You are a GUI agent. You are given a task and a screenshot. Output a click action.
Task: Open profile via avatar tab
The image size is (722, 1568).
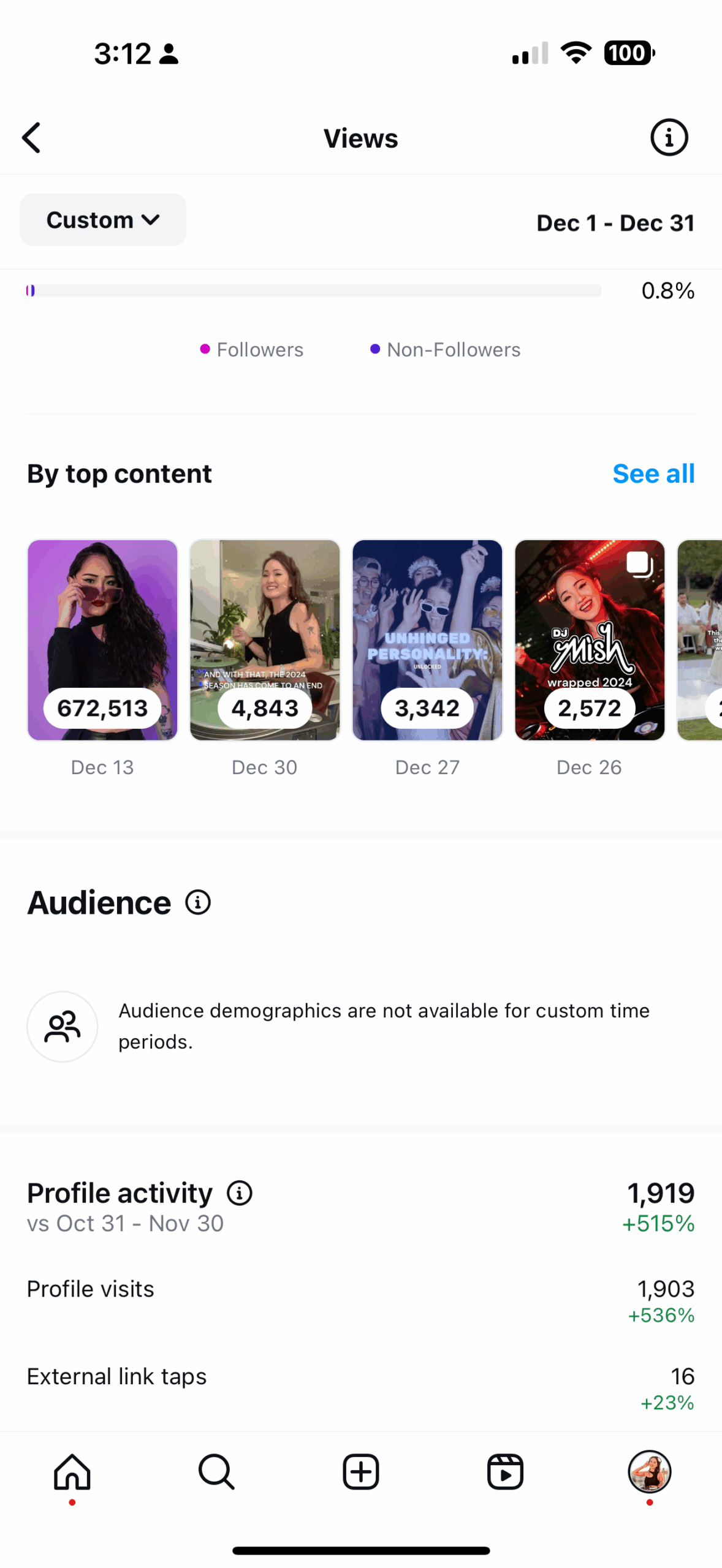[649, 1471]
